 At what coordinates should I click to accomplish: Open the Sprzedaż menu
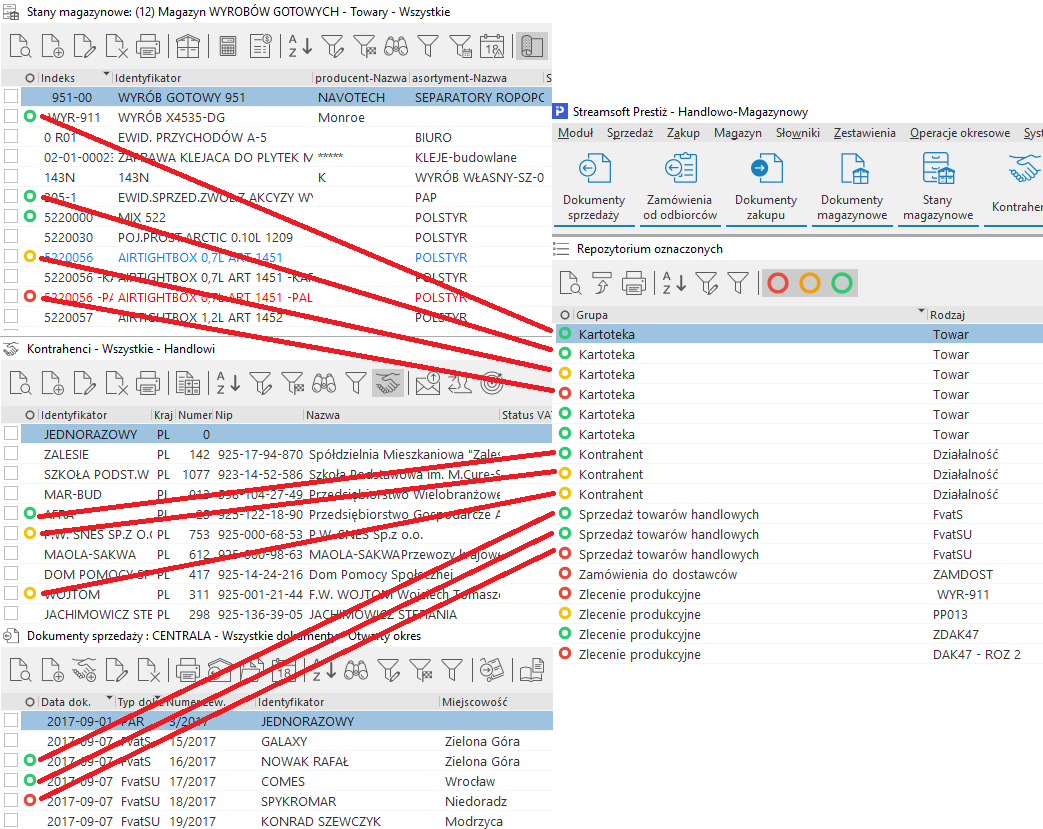[x=630, y=133]
